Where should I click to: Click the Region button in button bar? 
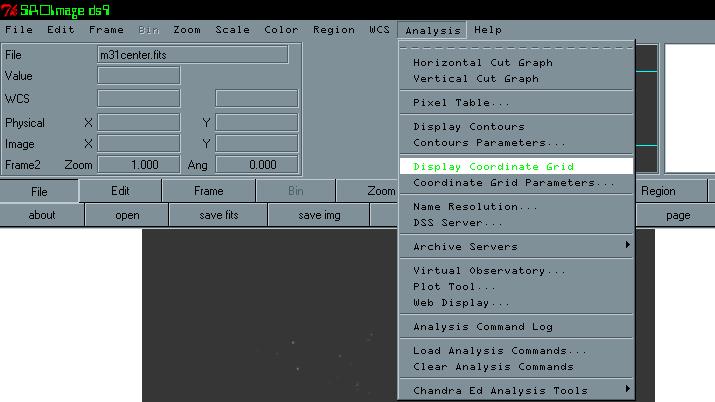[670, 191]
